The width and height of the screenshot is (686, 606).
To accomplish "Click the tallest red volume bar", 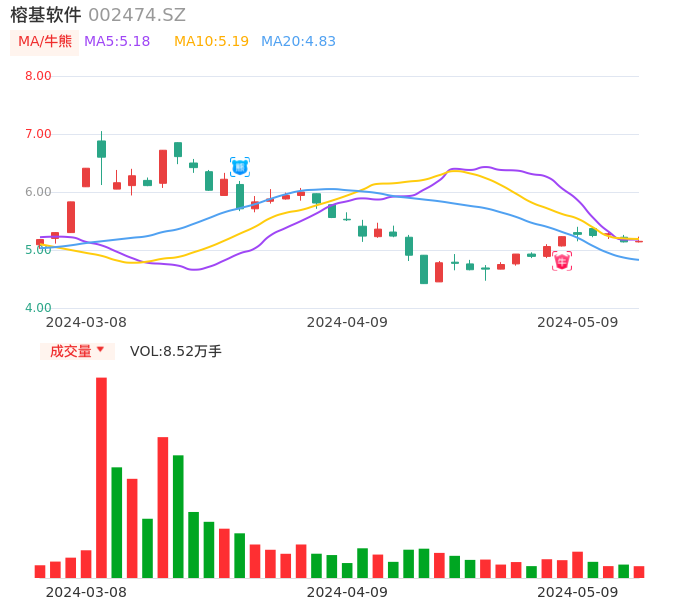I will point(101,477).
